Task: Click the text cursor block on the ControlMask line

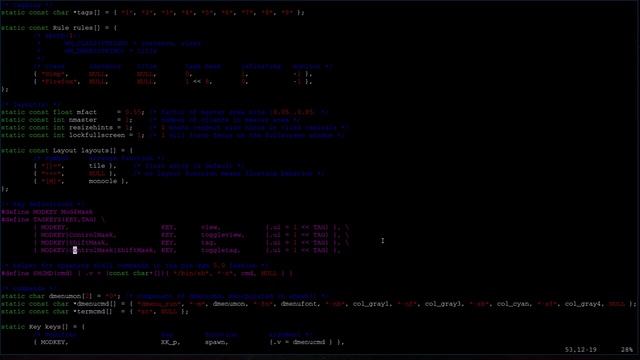Action: point(75,250)
